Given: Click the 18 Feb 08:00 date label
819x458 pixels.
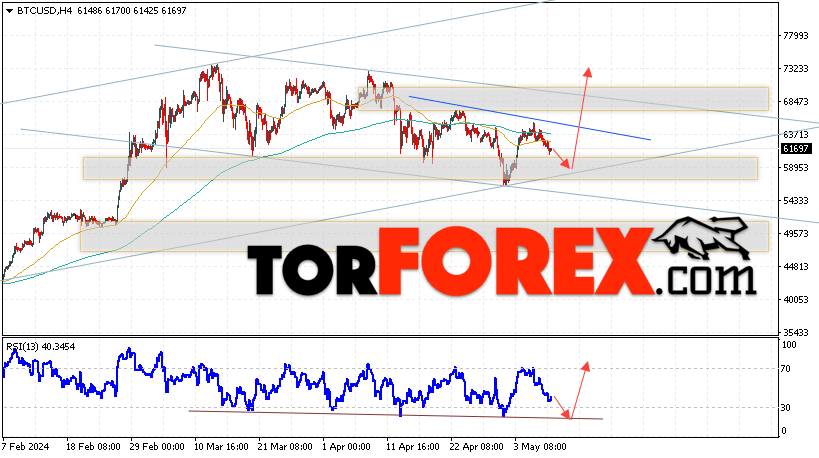Looking at the screenshot, I should tap(93, 447).
